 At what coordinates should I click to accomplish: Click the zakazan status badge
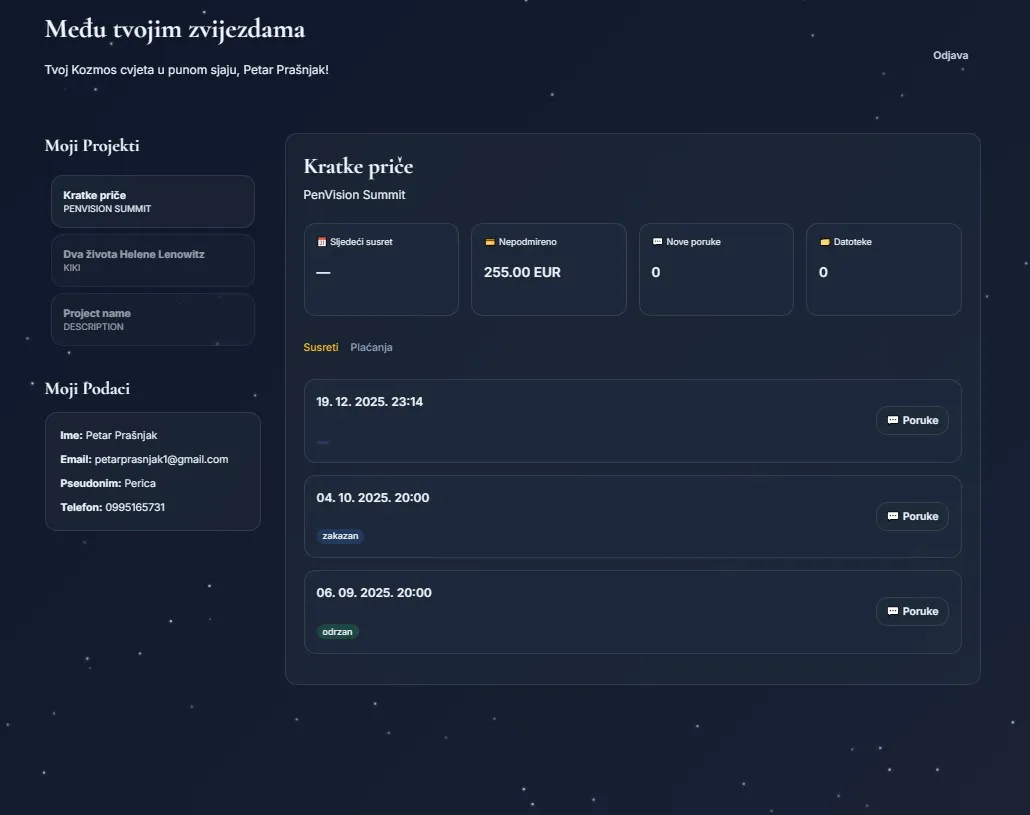340,536
